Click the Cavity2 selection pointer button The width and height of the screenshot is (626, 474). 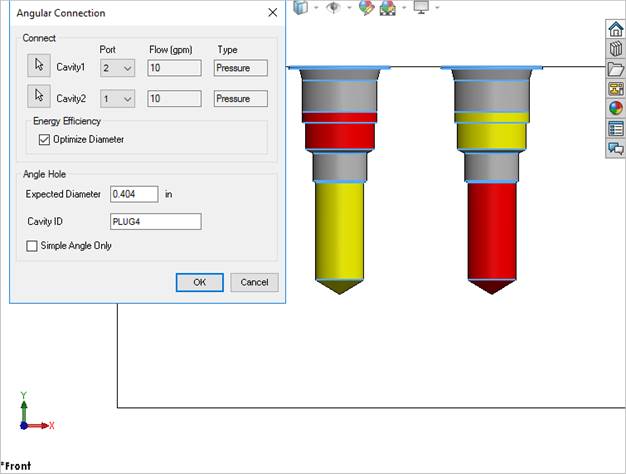click(x=39, y=96)
